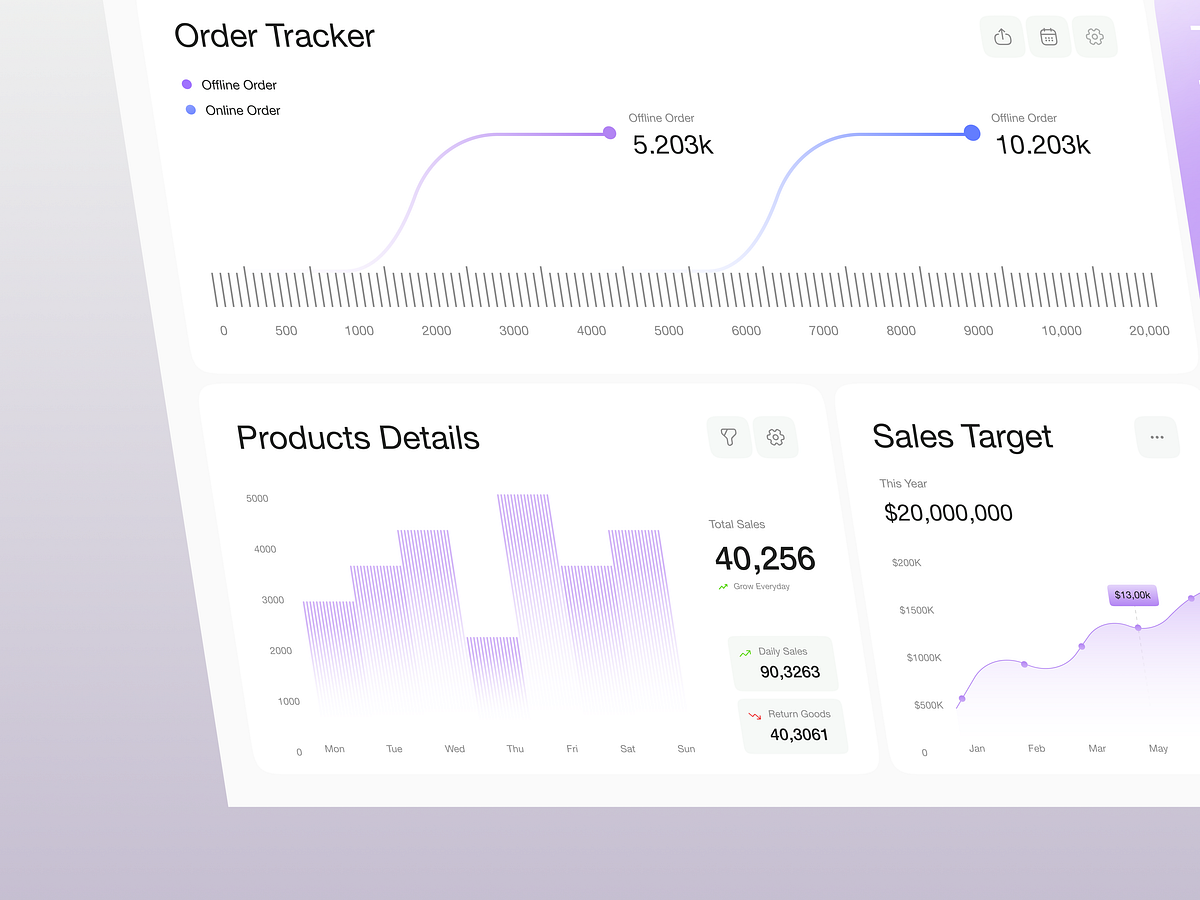Viewport: 1200px width, 900px height.
Task: Click the blue Online Order point on the gauge
Action: coord(971,132)
